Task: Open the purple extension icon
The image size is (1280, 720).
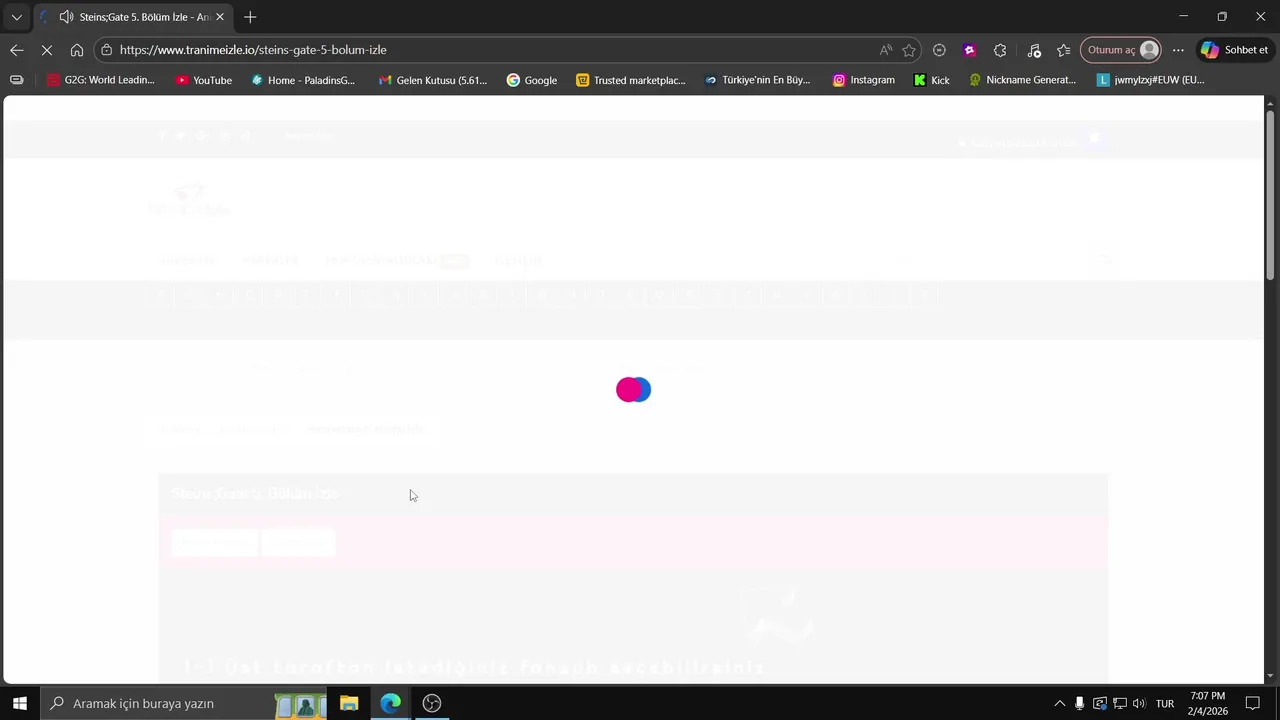Action: 969,50
